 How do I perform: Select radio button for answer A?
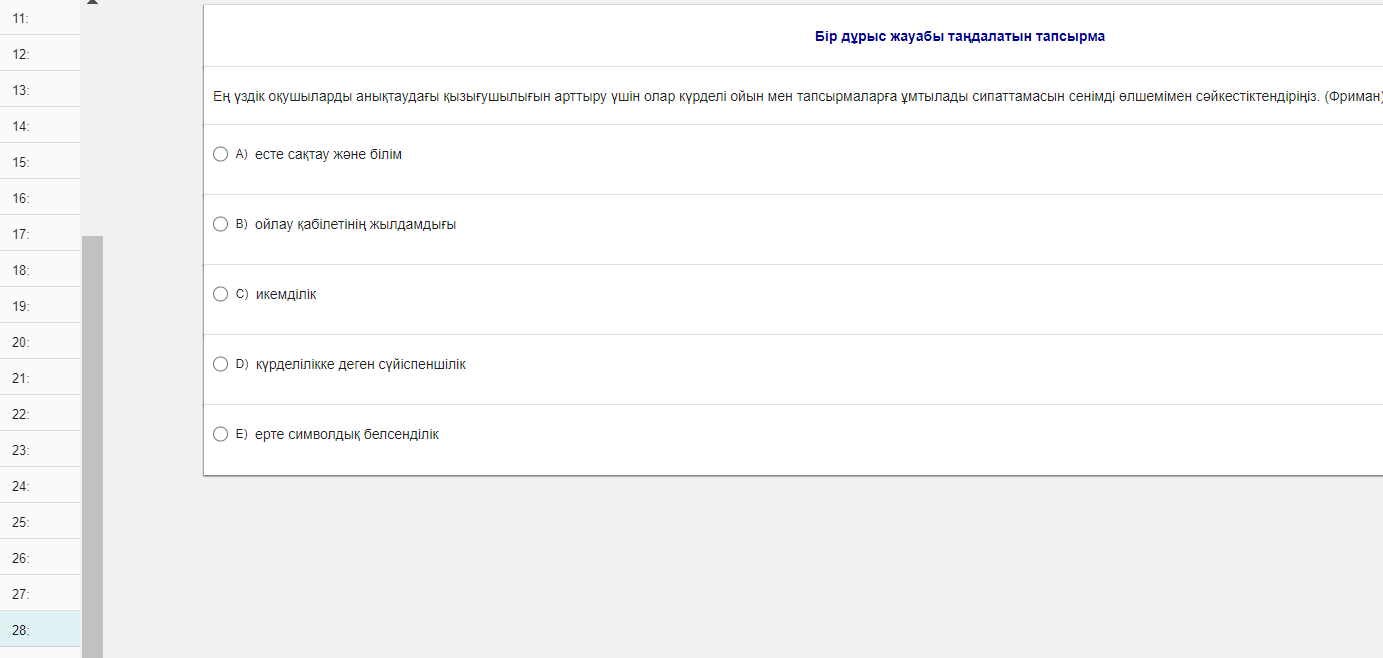[x=221, y=154]
